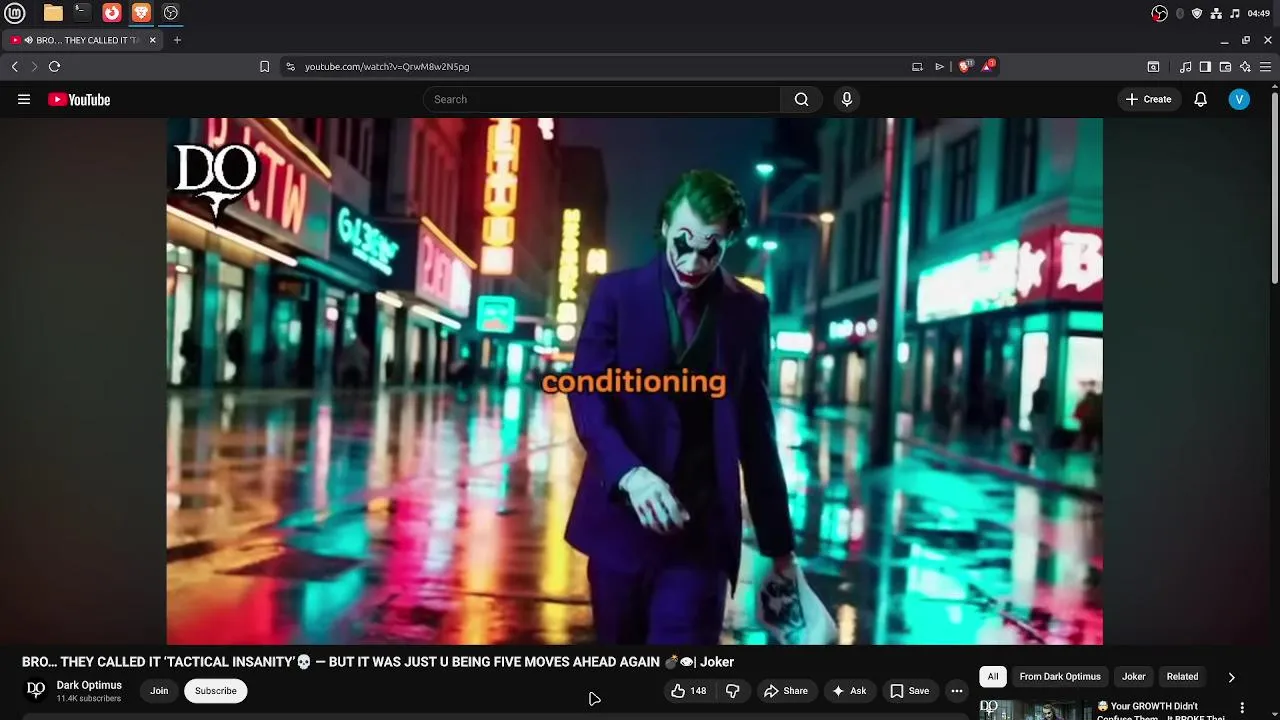Select the All filter chip
This screenshot has height=720, width=1280.
pyautogui.click(x=993, y=677)
